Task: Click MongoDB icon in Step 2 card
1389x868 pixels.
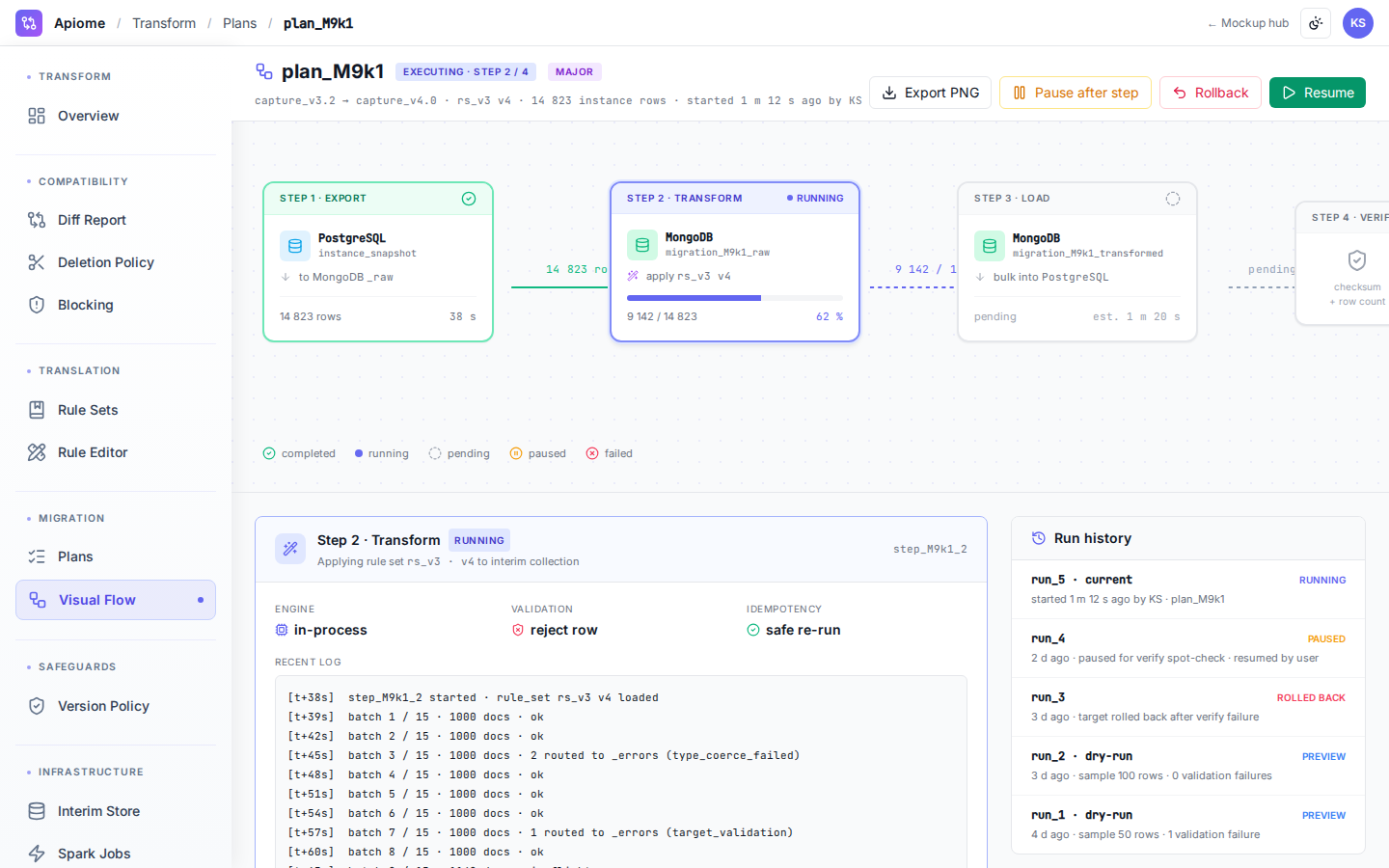Action: [x=642, y=245]
